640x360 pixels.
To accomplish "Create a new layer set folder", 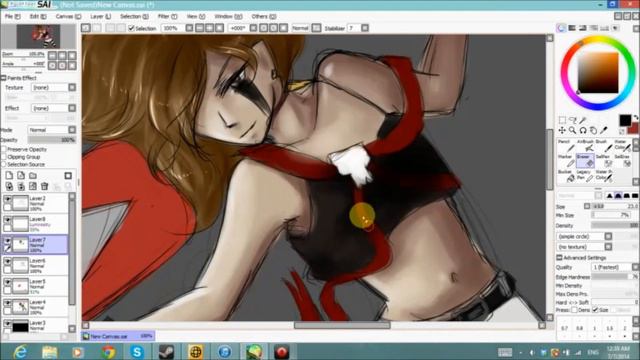I will (33, 176).
